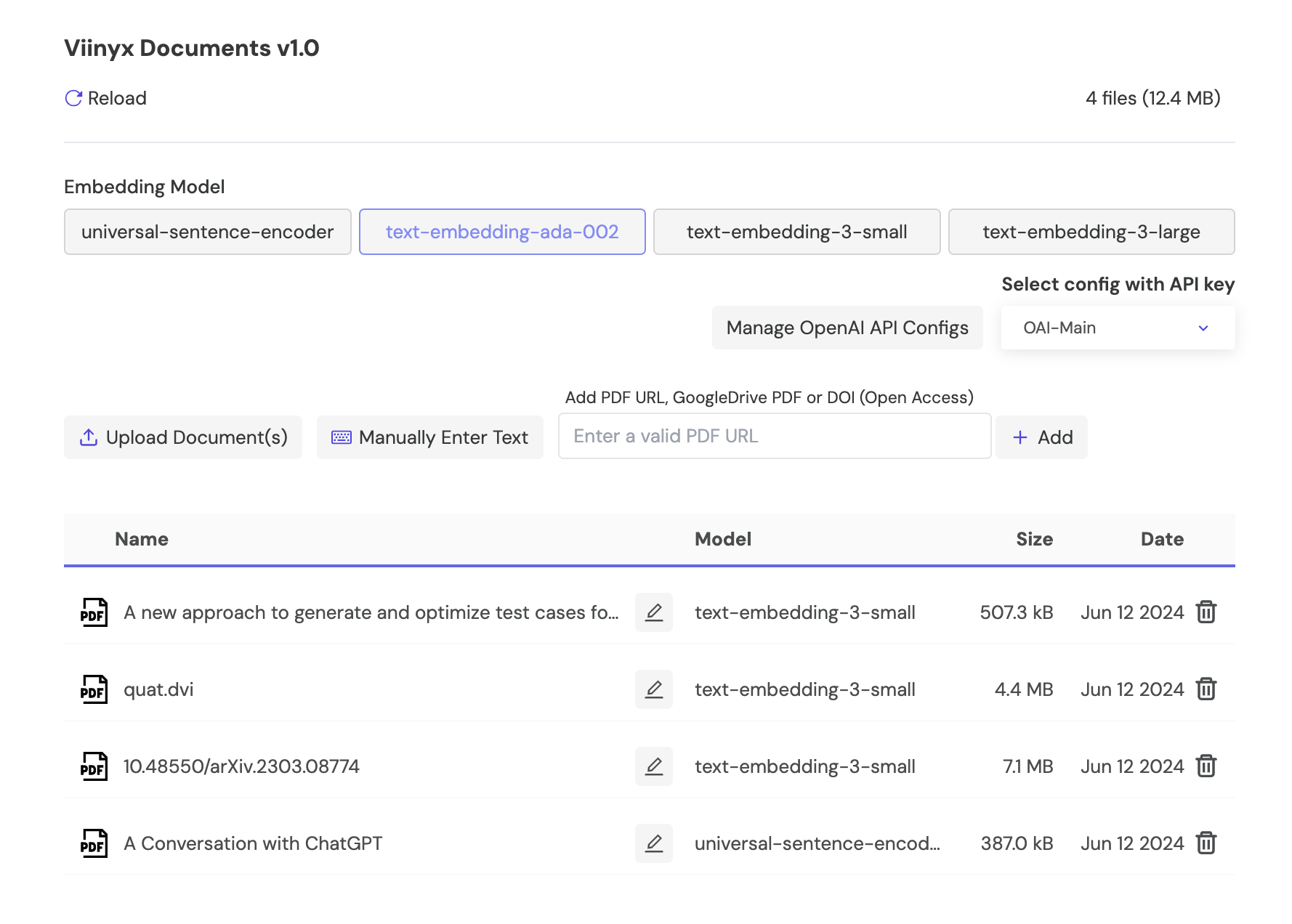Click the Add button for PDF URL
1292x924 pixels.
coord(1041,437)
